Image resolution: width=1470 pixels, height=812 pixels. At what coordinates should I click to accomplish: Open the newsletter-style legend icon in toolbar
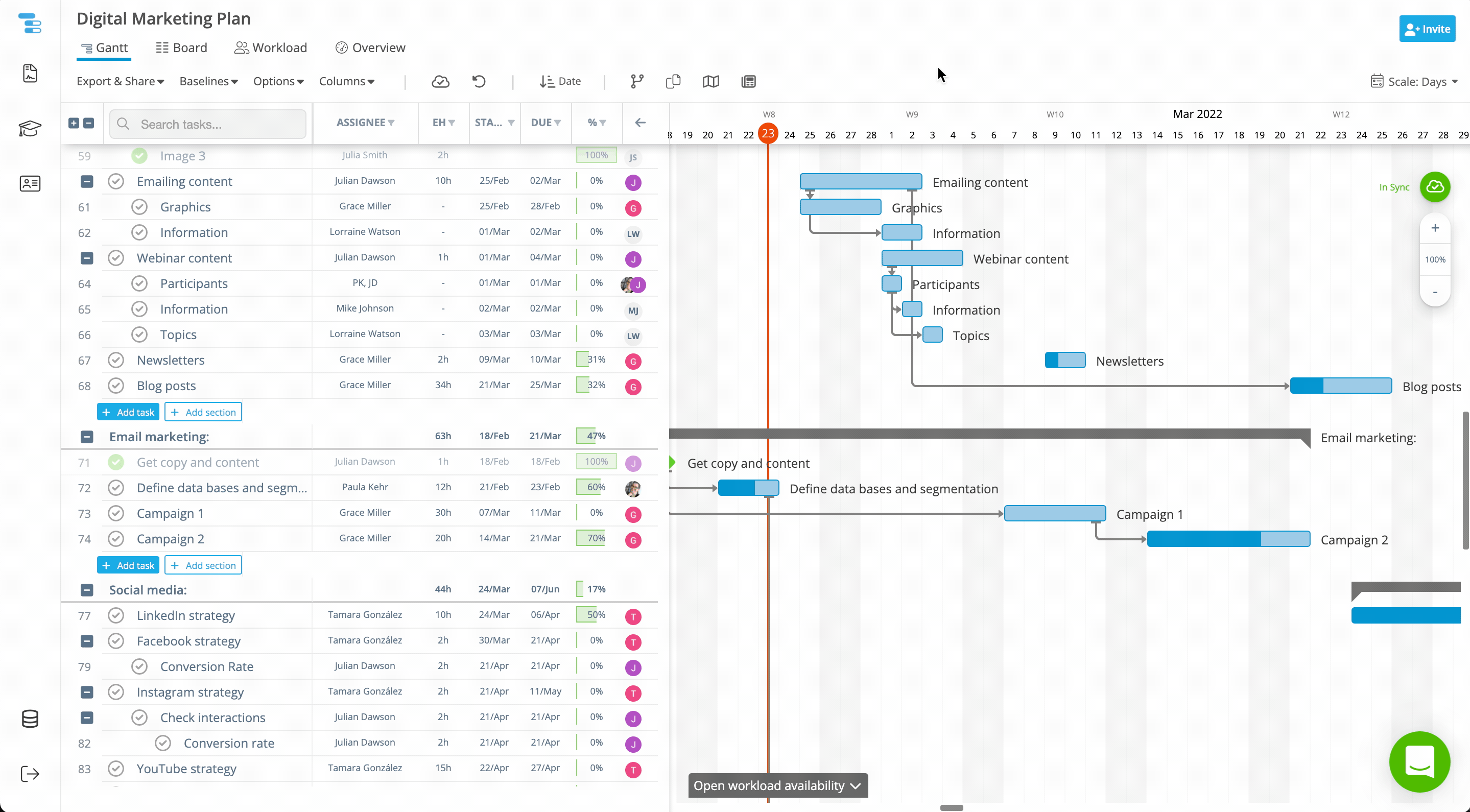pyautogui.click(x=748, y=81)
